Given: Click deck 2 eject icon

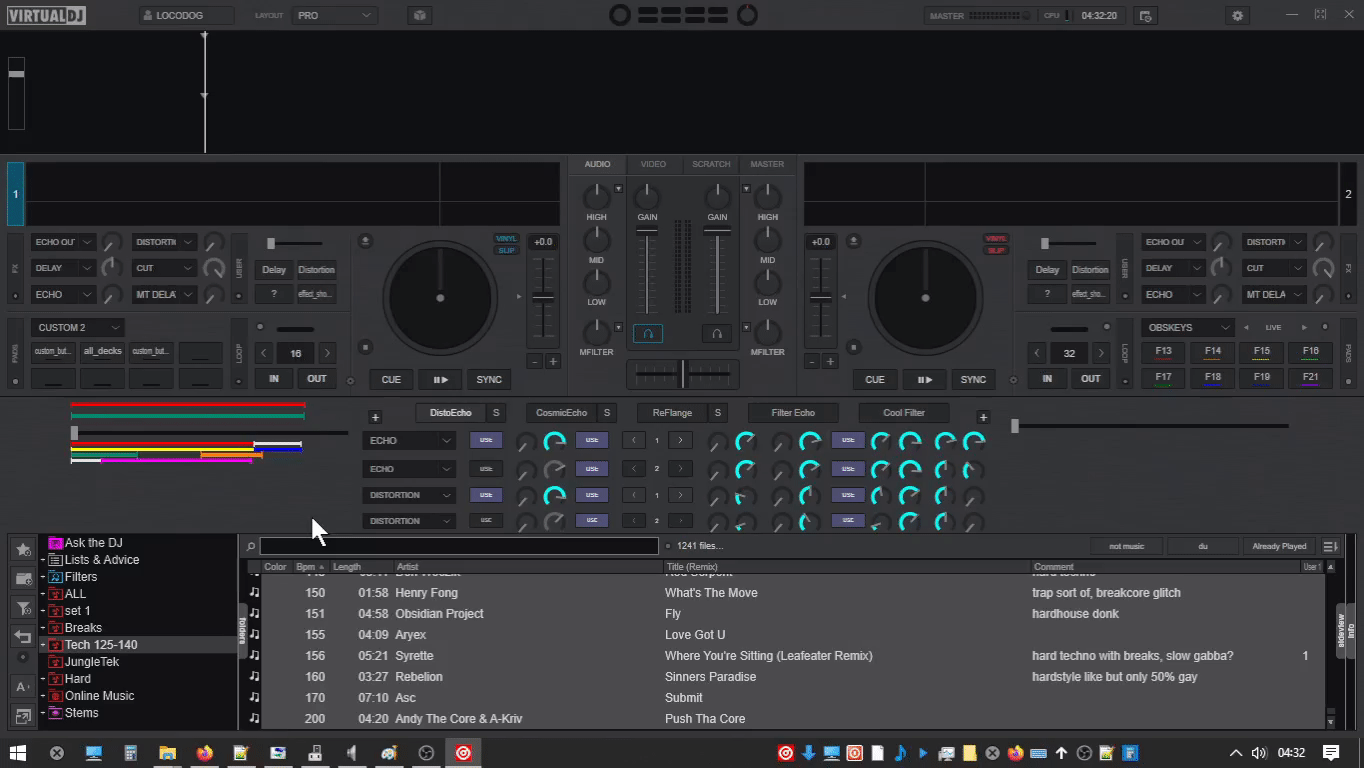Looking at the screenshot, I should (852, 241).
